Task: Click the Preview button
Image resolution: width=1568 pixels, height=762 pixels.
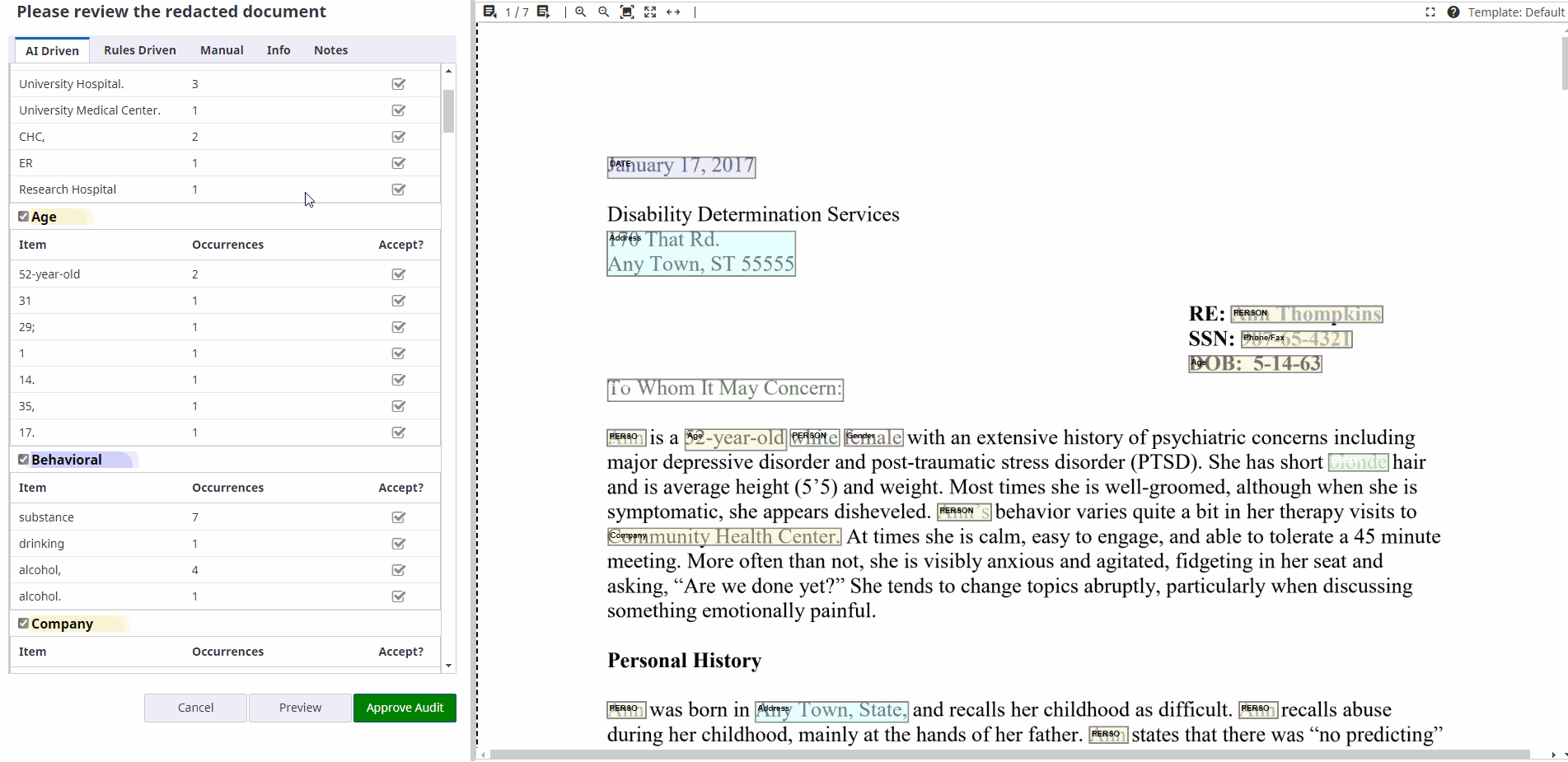Action: pos(300,708)
